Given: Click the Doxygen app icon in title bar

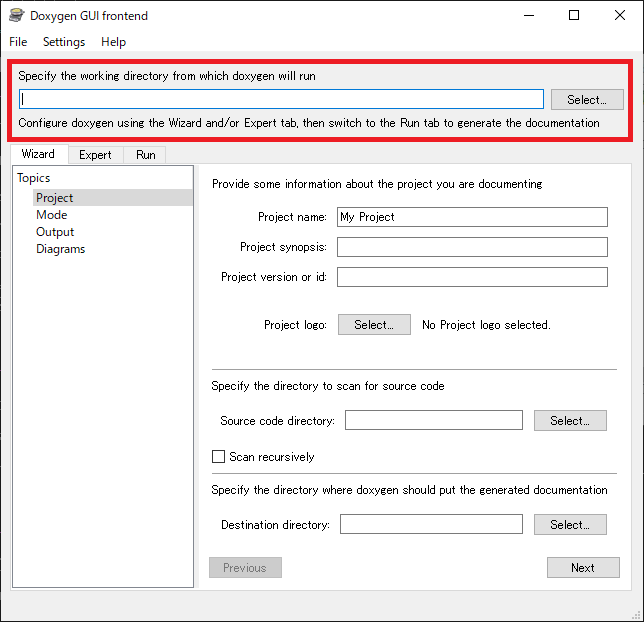Looking at the screenshot, I should coord(16,15).
